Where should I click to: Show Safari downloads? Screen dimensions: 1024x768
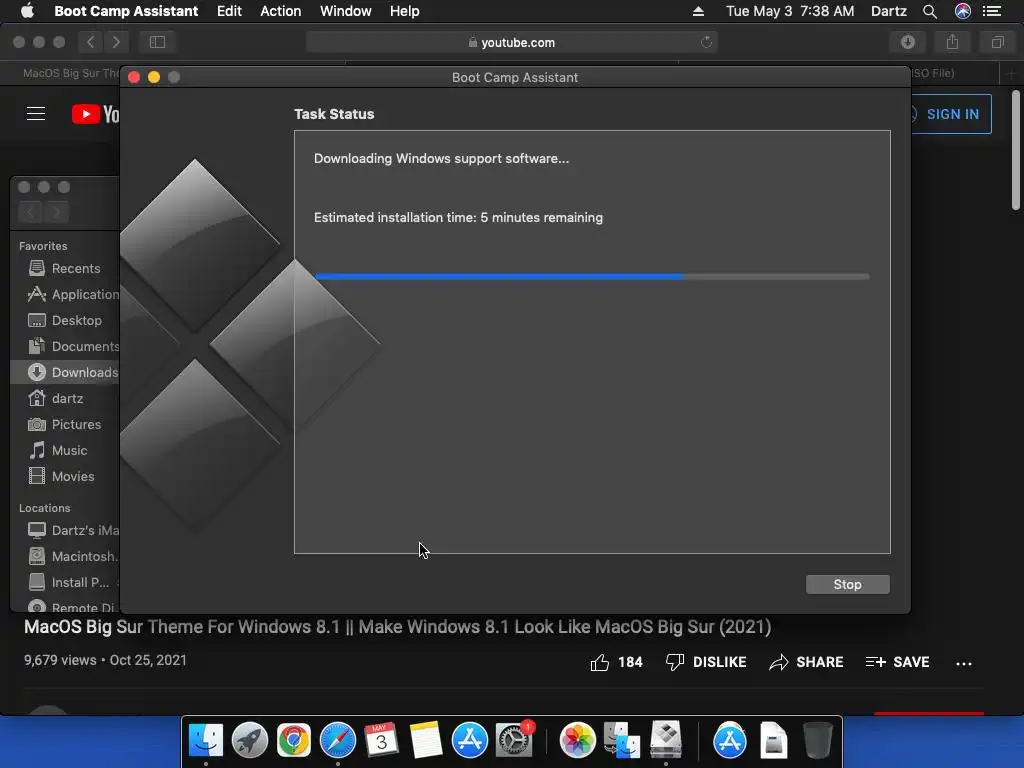pyautogui.click(x=908, y=42)
